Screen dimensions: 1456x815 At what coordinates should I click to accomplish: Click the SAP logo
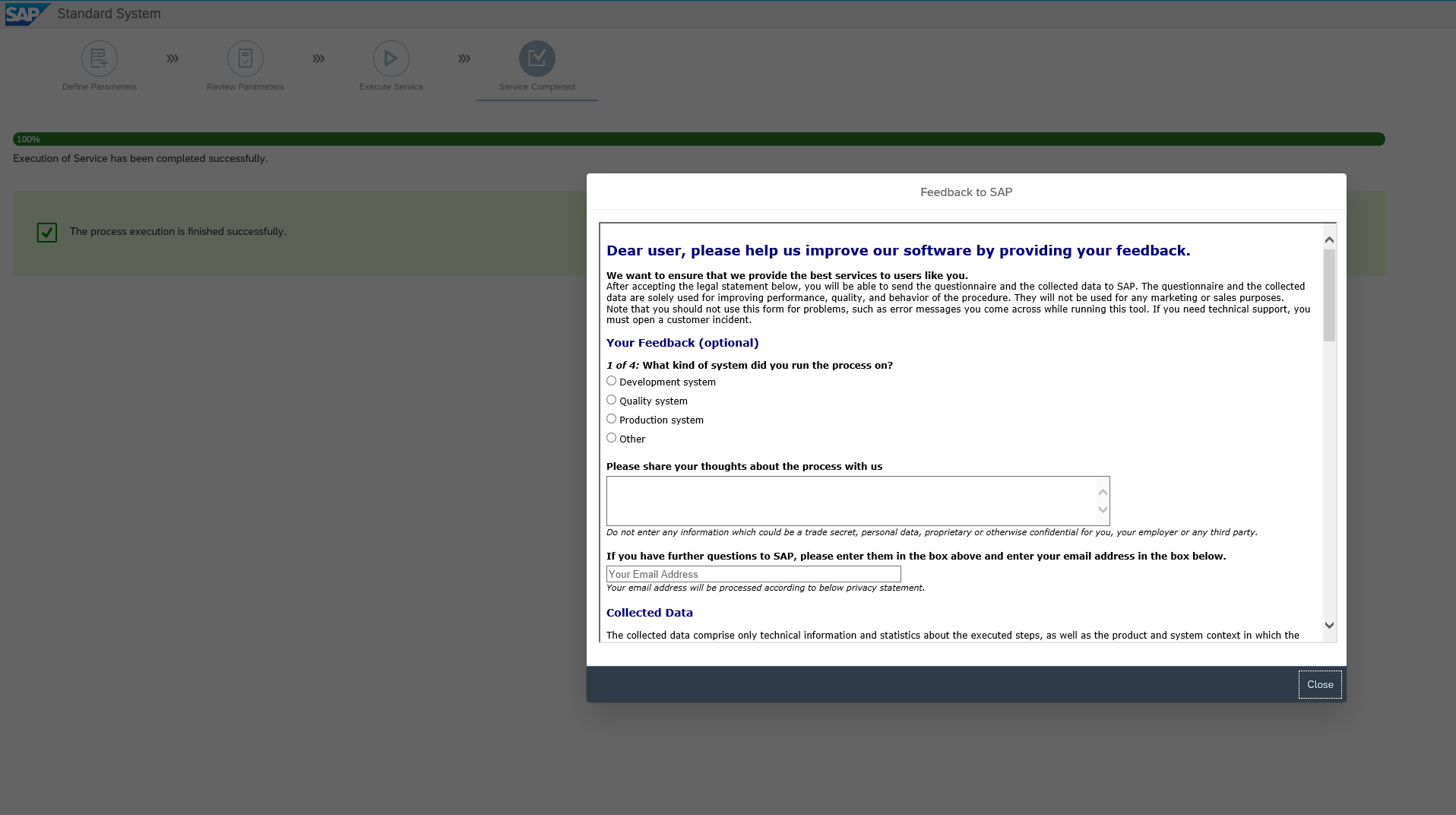click(x=27, y=14)
